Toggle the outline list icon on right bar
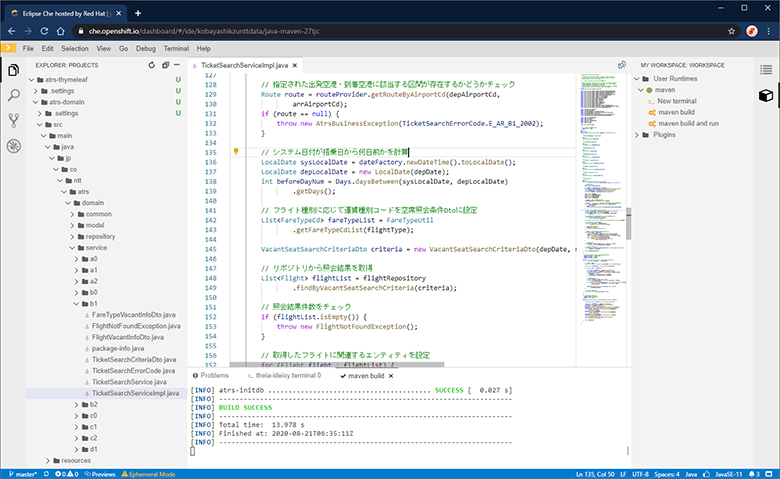 [x=766, y=70]
